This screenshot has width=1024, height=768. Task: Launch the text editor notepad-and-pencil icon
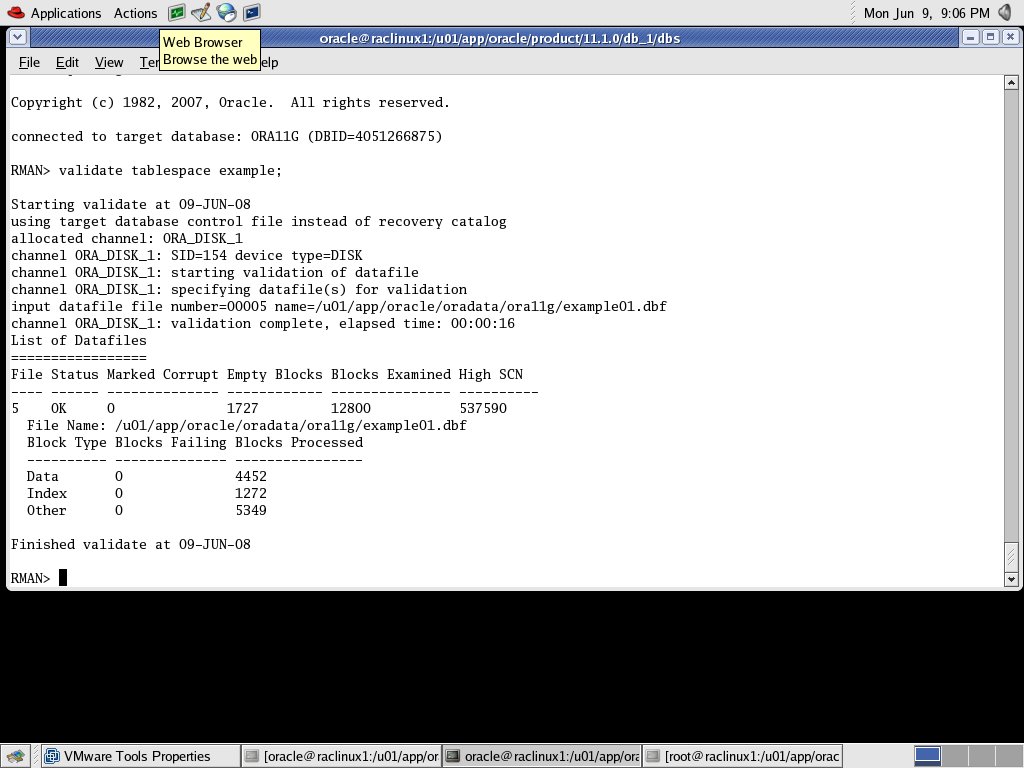point(201,12)
